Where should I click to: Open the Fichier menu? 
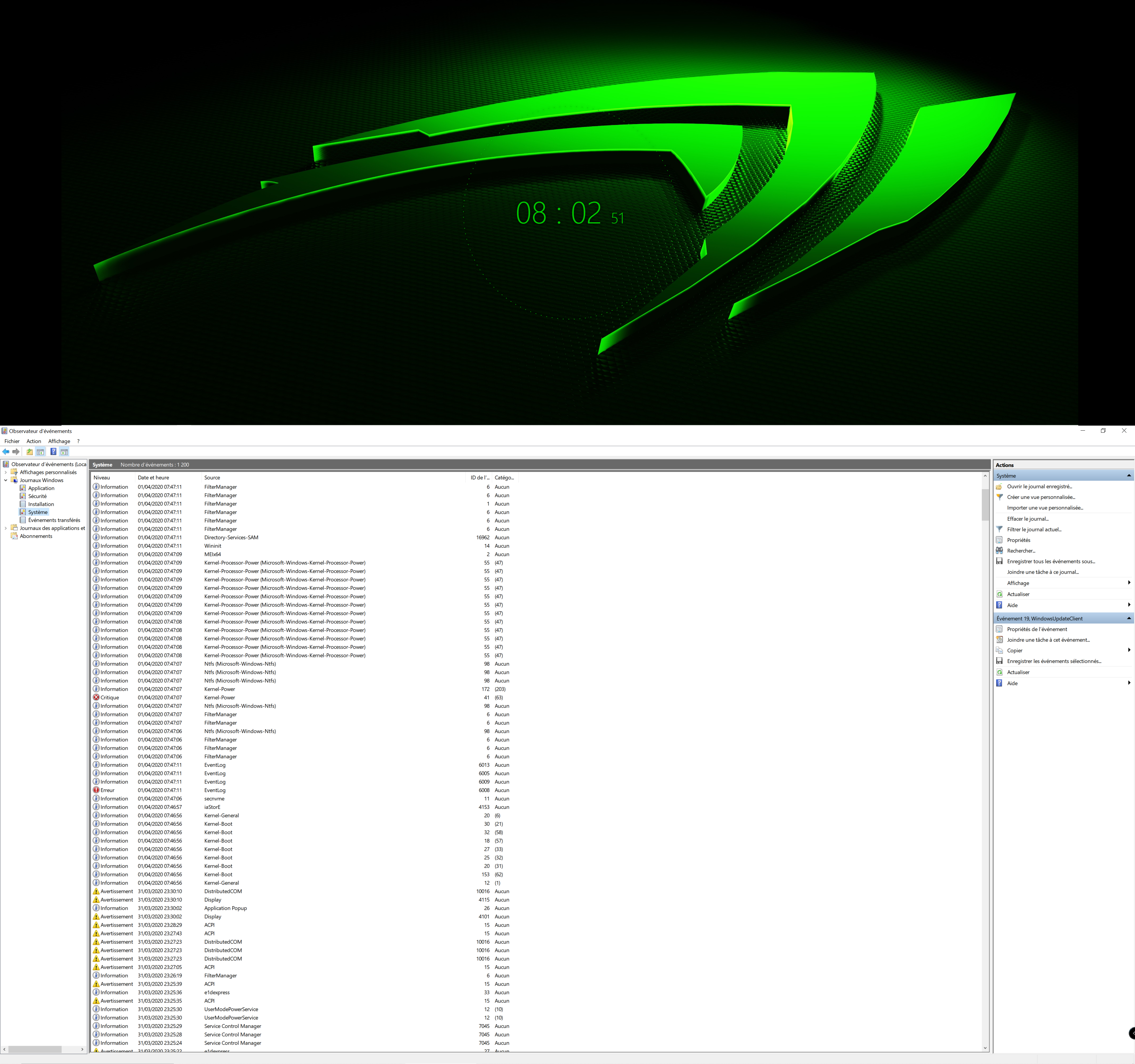pyautogui.click(x=12, y=441)
